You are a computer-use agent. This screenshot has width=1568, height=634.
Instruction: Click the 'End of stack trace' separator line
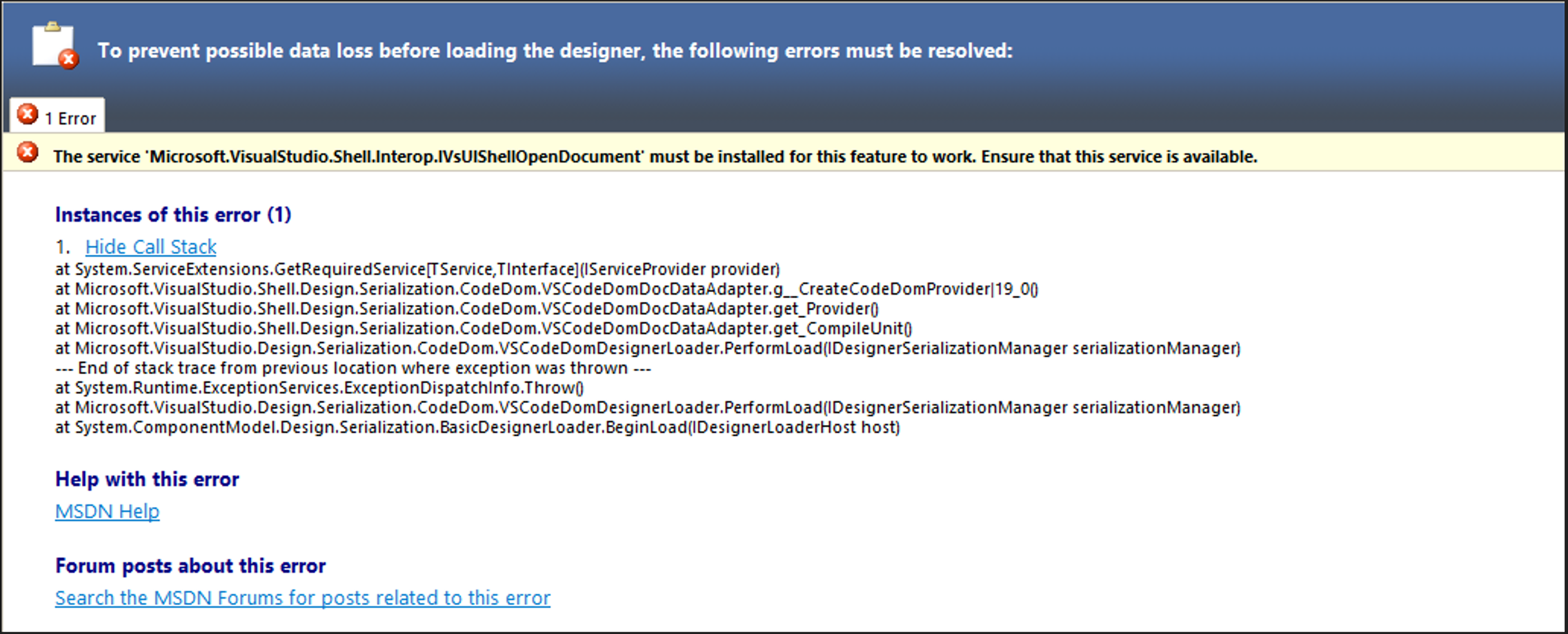click(x=353, y=368)
